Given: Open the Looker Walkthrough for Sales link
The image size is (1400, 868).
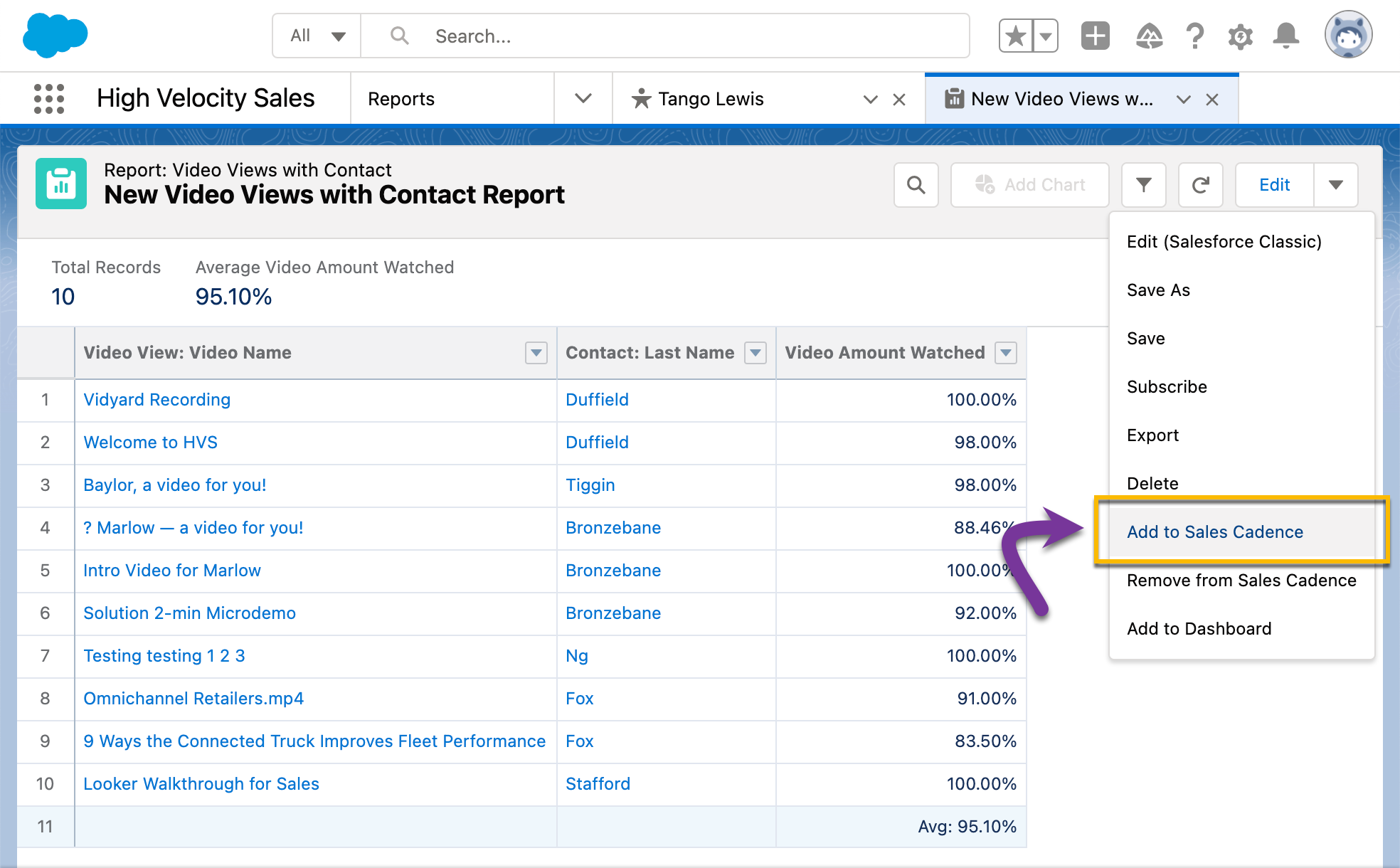Looking at the screenshot, I should (x=201, y=784).
